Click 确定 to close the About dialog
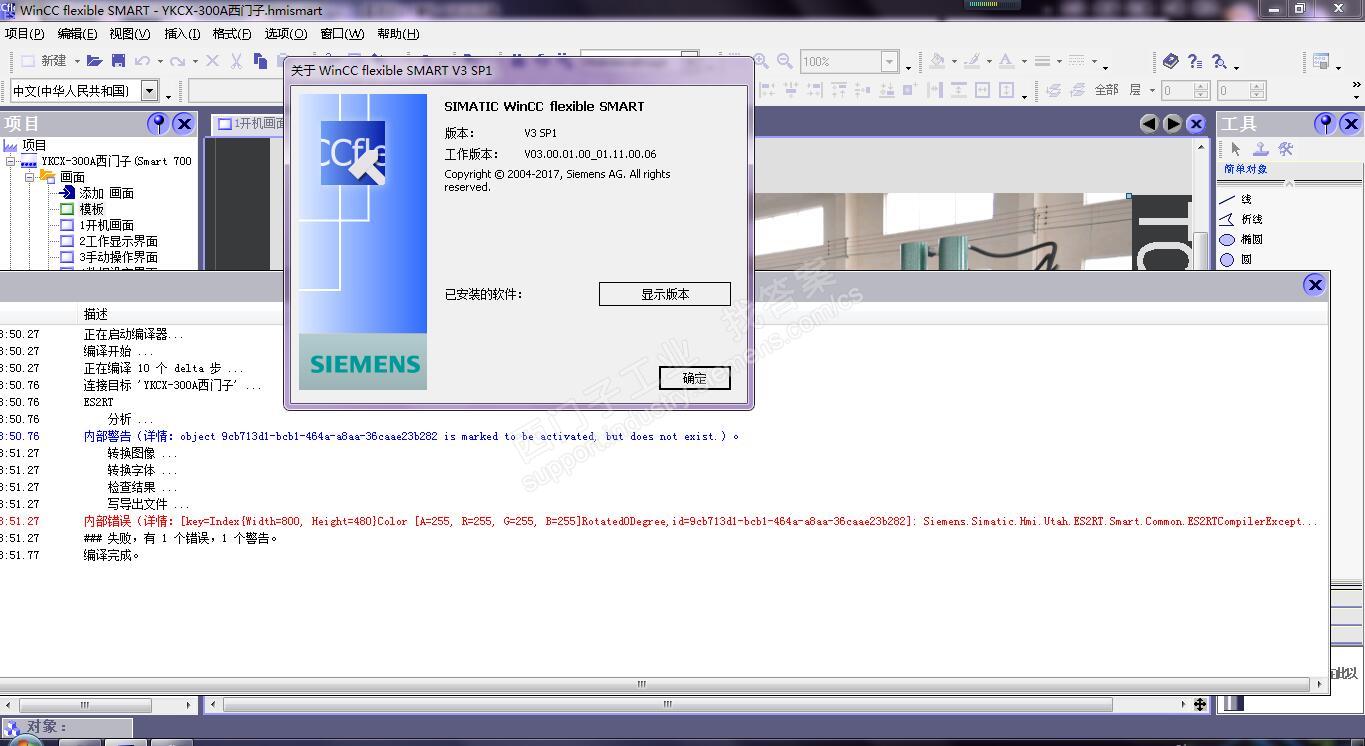The height and width of the screenshot is (746, 1365). coord(695,378)
